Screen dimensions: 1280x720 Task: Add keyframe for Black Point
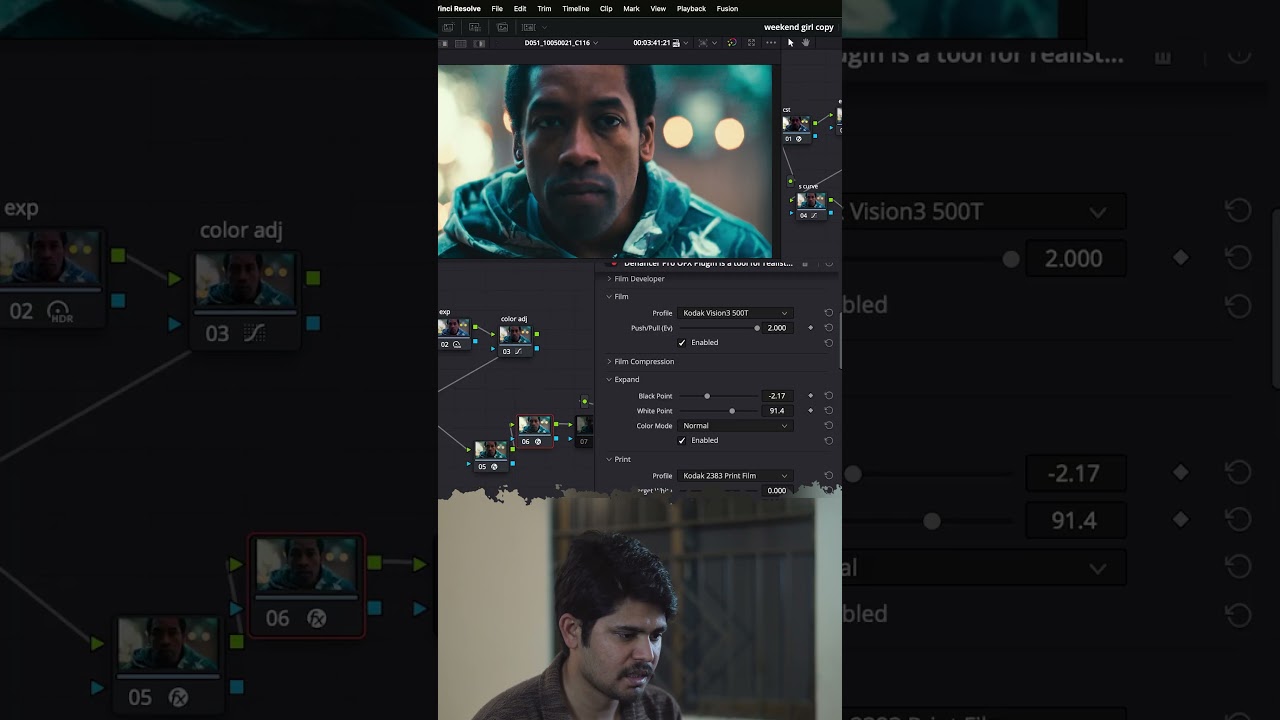[x=810, y=396]
